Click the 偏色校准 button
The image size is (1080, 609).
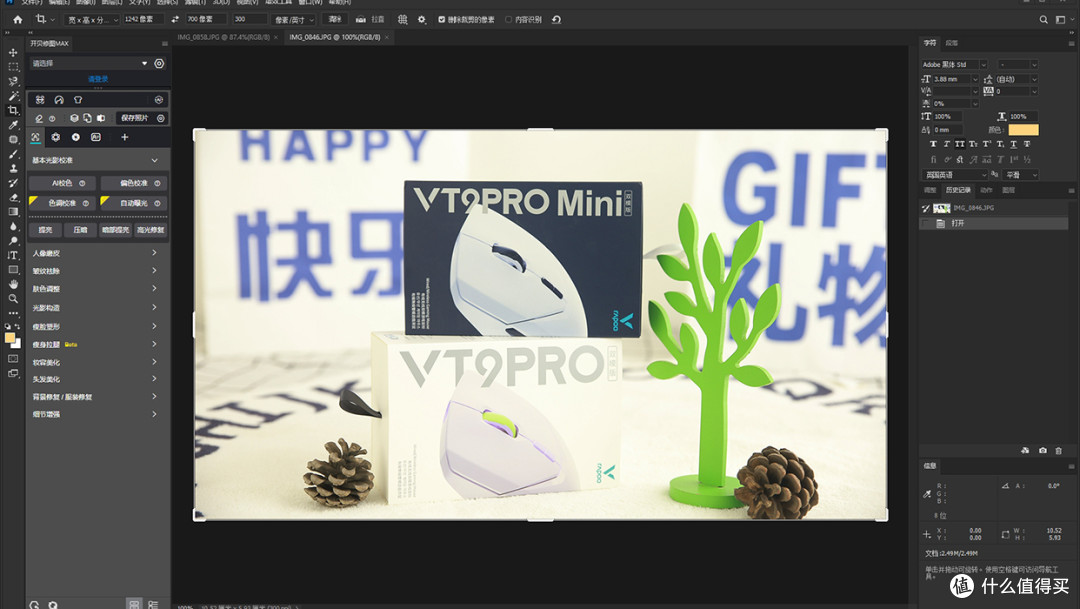134,183
